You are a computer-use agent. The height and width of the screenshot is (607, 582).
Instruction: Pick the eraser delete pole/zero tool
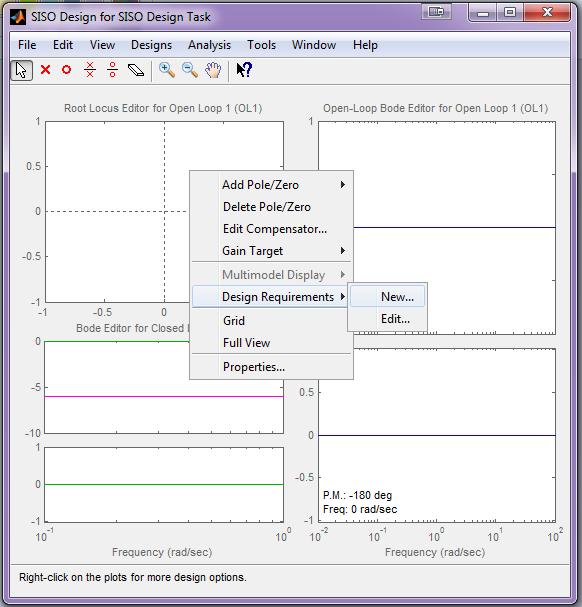[136, 70]
